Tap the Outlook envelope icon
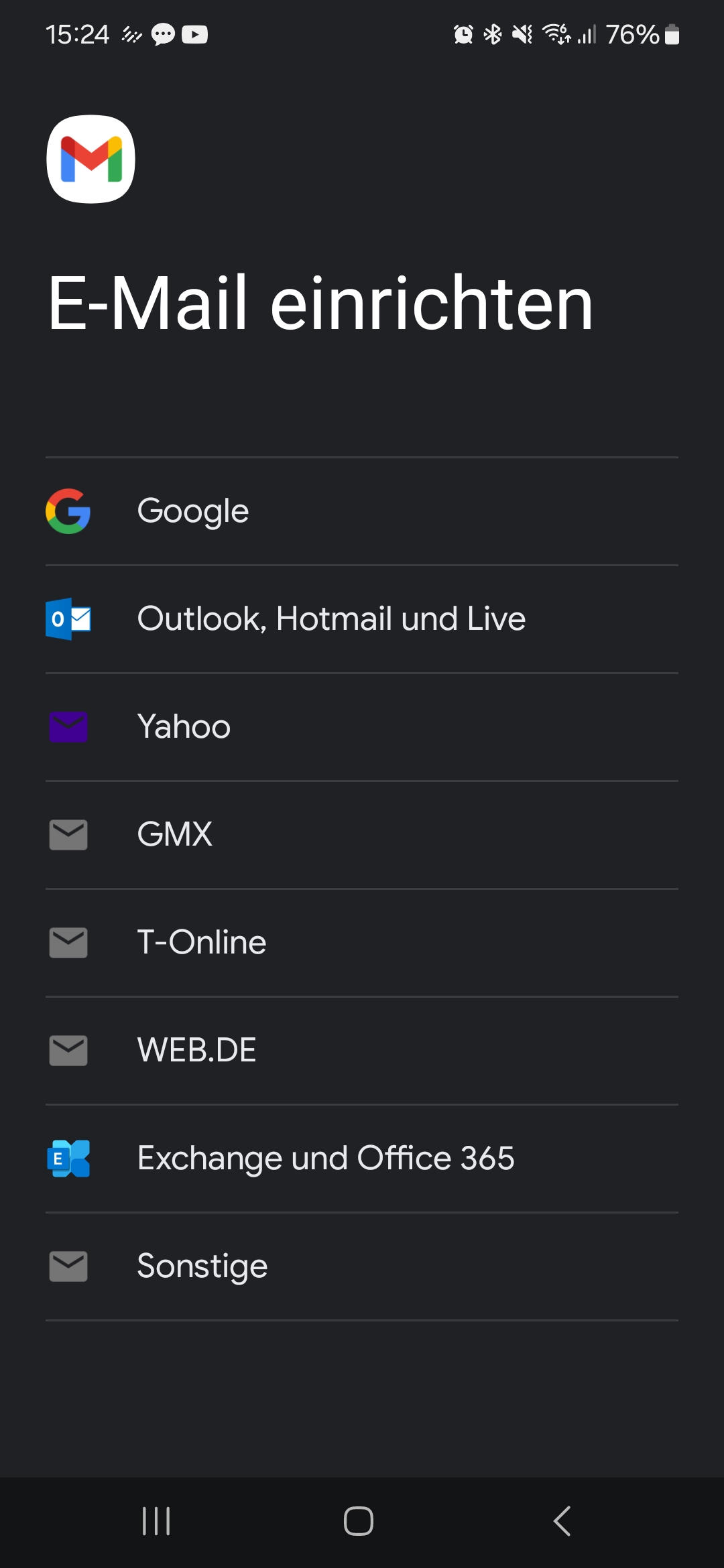Screen dimensions: 724x1568 point(68,619)
